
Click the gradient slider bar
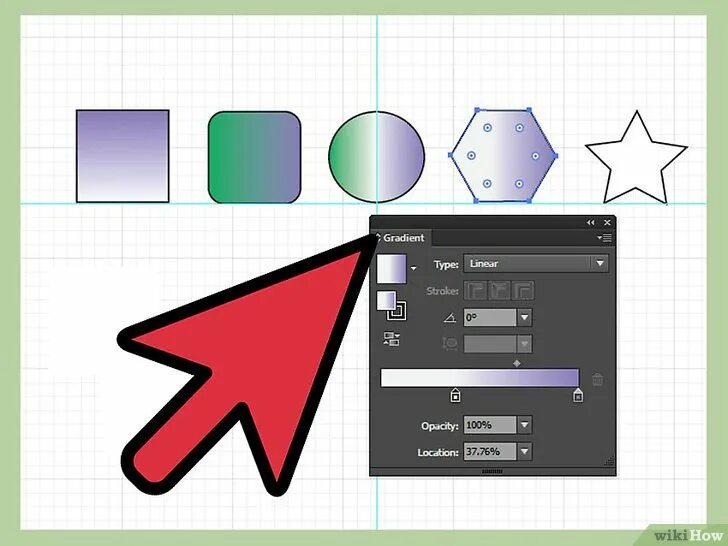pyautogui.click(x=480, y=378)
